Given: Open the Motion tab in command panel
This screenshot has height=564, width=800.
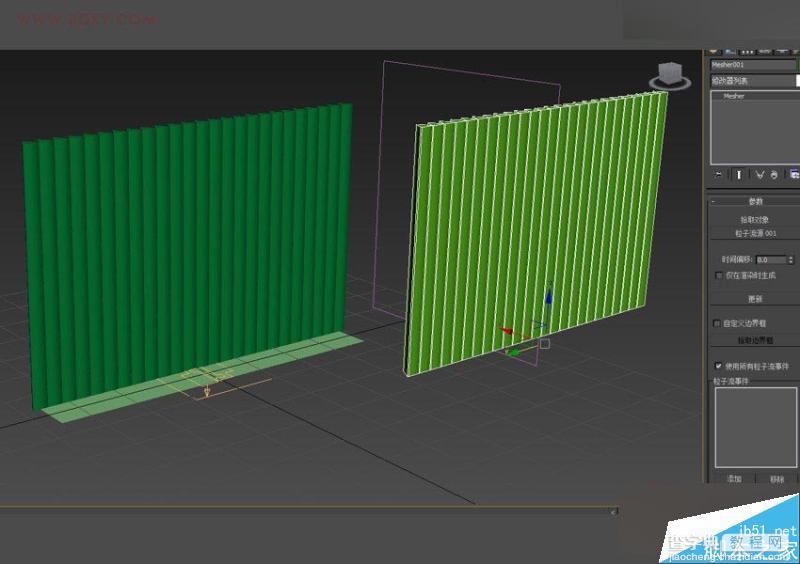Looking at the screenshot, I should (764, 51).
